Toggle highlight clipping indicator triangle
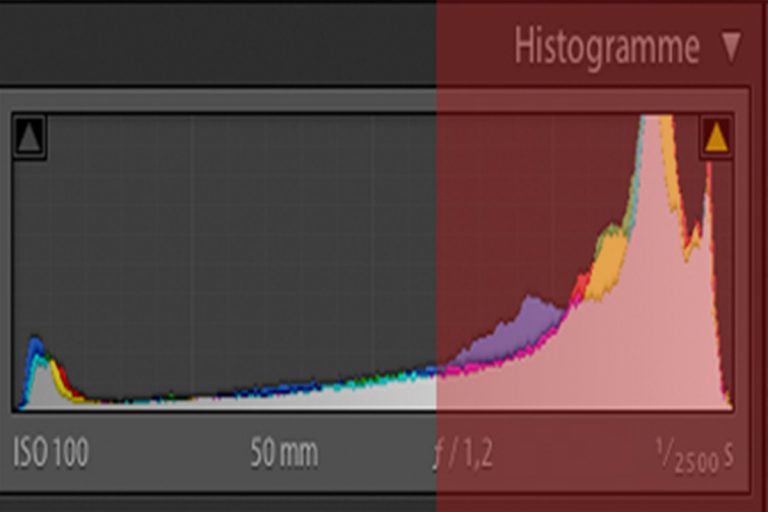Screen dimensions: 768x512 716,137
